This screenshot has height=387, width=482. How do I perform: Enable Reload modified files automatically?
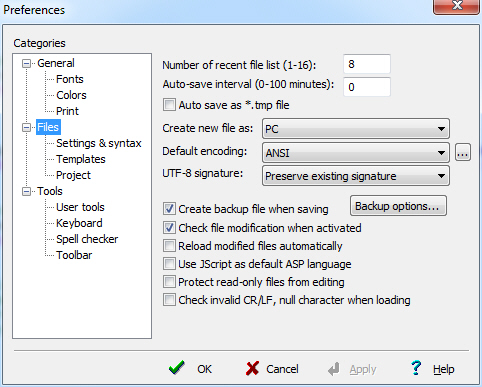click(169, 246)
